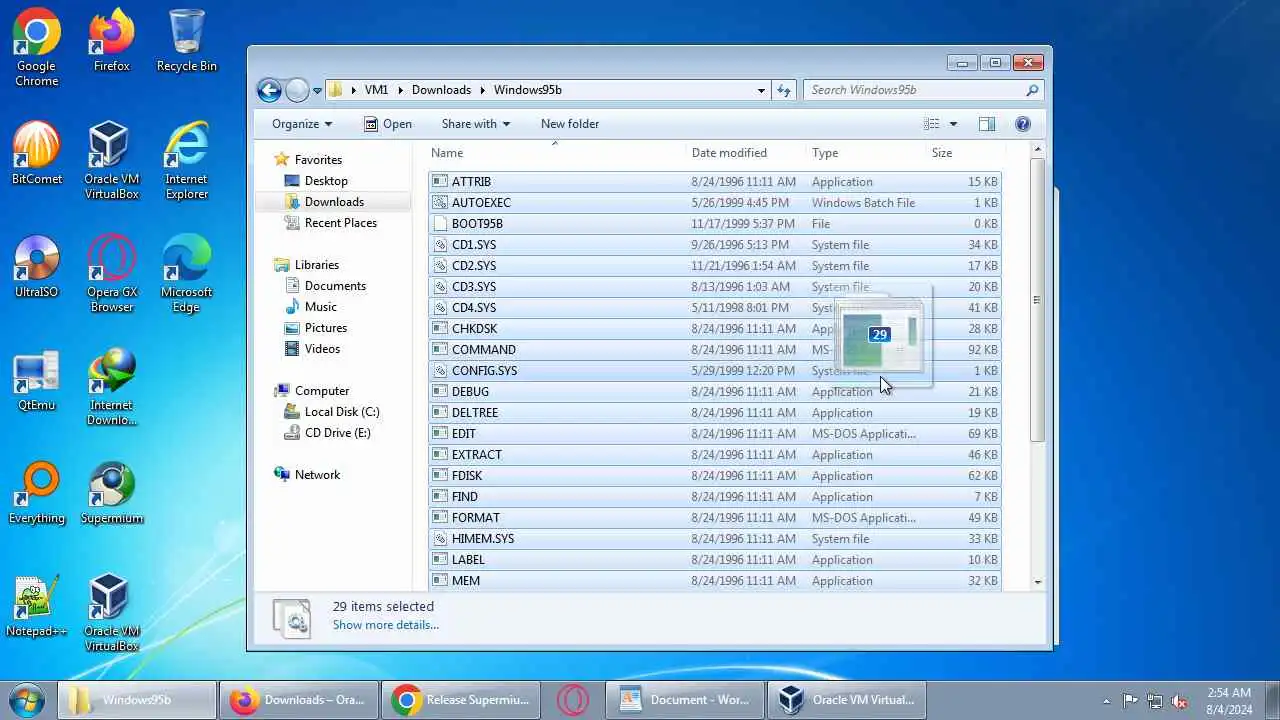Select the Internet Download Manager desktop icon
The width and height of the screenshot is (1280, 720).
pos(111,388)
